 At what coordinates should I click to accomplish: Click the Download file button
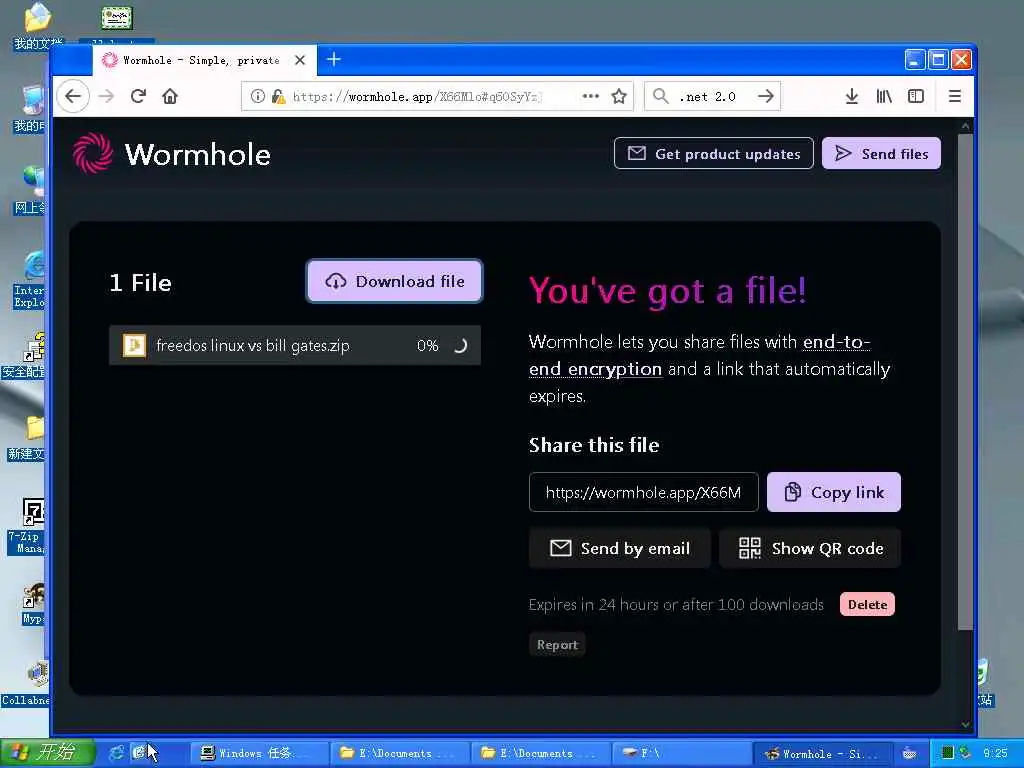pos(394,281)
